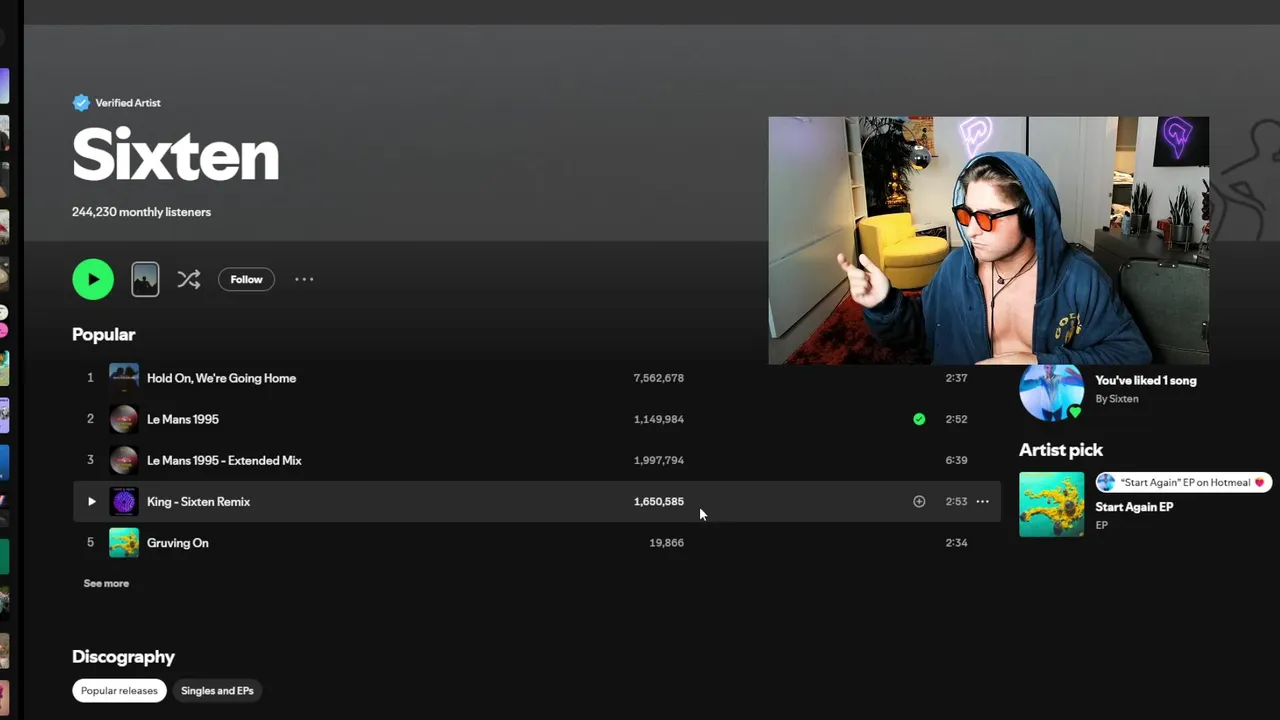Click the 244,230 monthly listeners text
The width and height of the screenshot is (1280, 720).
141,212
